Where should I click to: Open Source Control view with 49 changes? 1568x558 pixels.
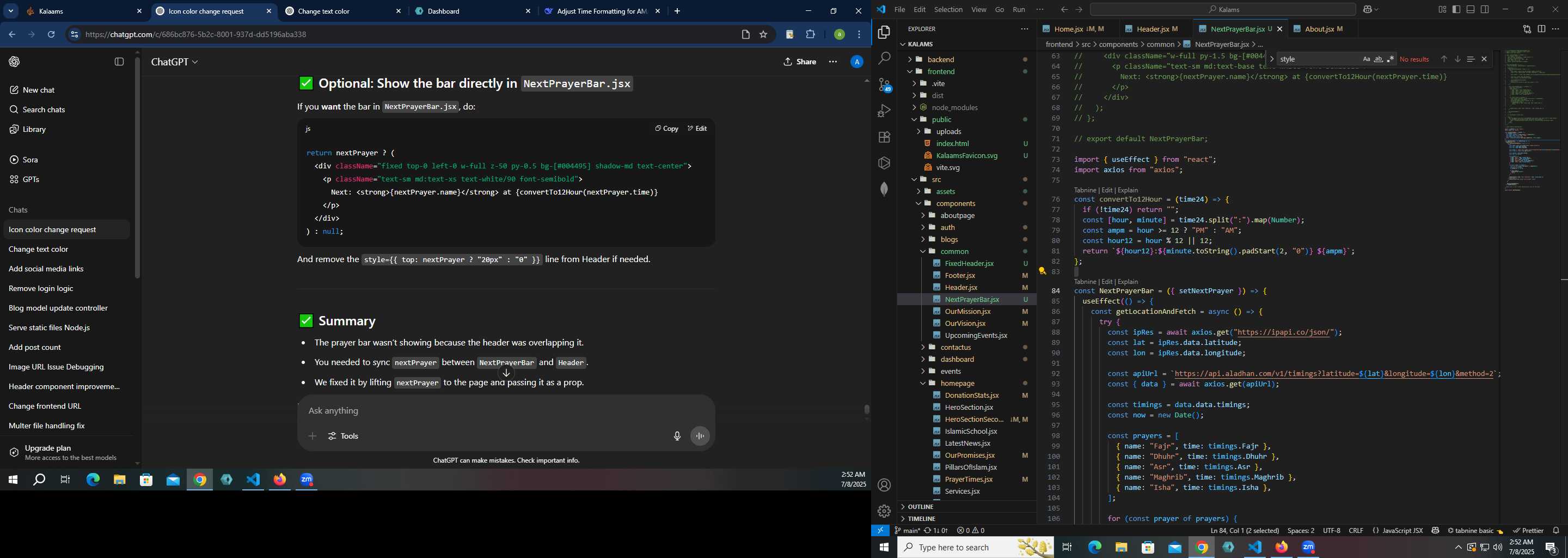(884, 84)
